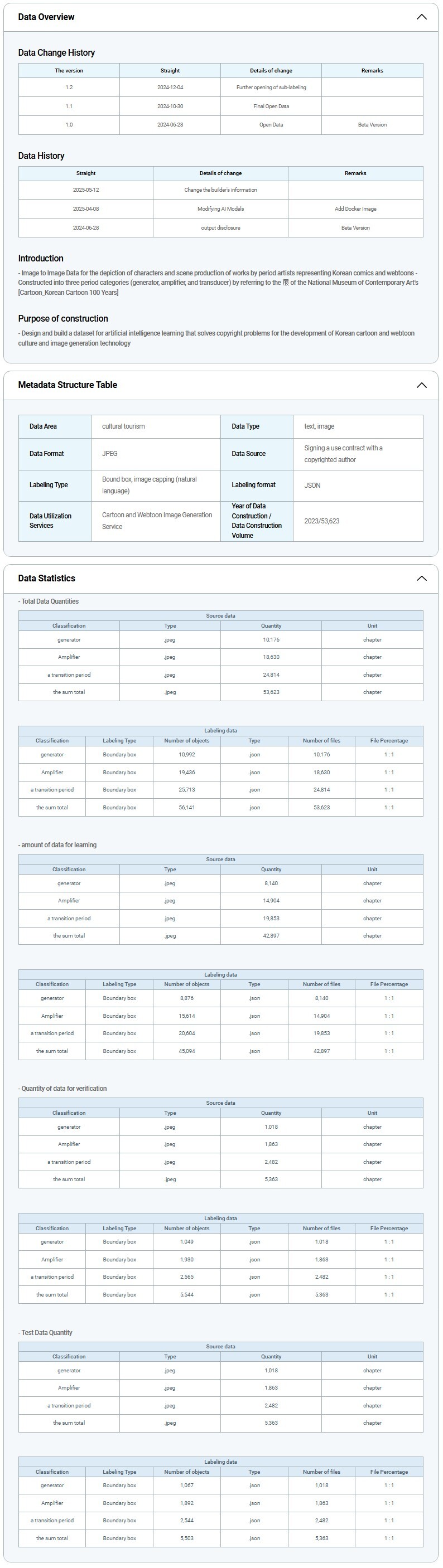The image size is (443, 1568).
Task: Click the 56,141 total objects cell
Action: click(x=187, y=808)
